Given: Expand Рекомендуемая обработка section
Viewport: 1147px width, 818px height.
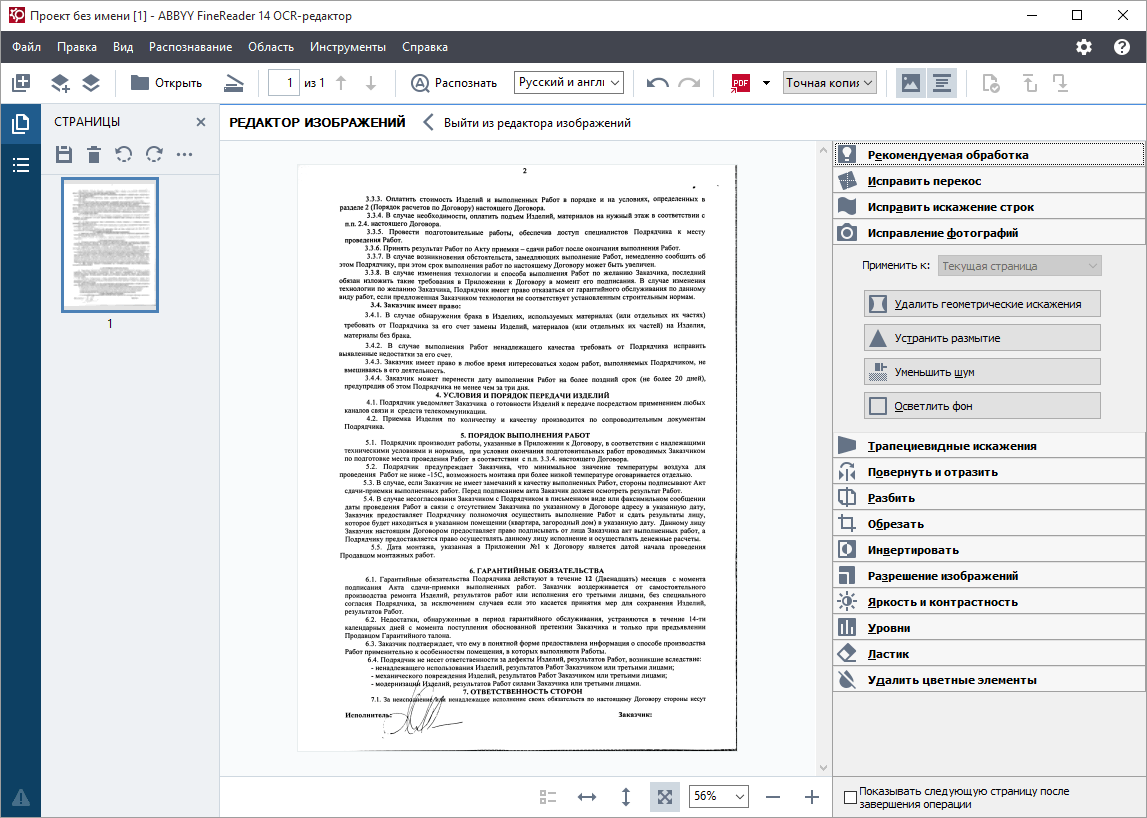Looking at the screenshot, I should click(x=989, y=154).
